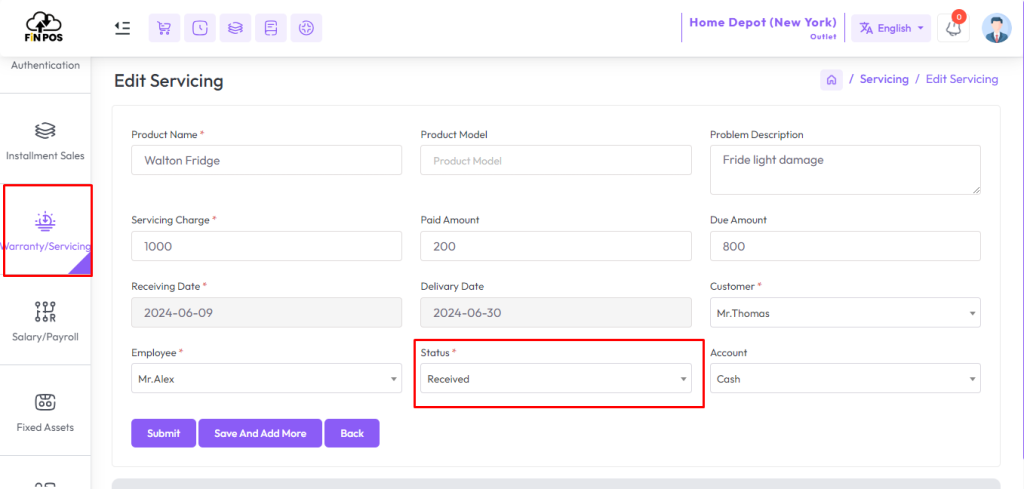Click the user profile avatar
The height and width of the screenshot is (489, 1024).
(997, 28)
